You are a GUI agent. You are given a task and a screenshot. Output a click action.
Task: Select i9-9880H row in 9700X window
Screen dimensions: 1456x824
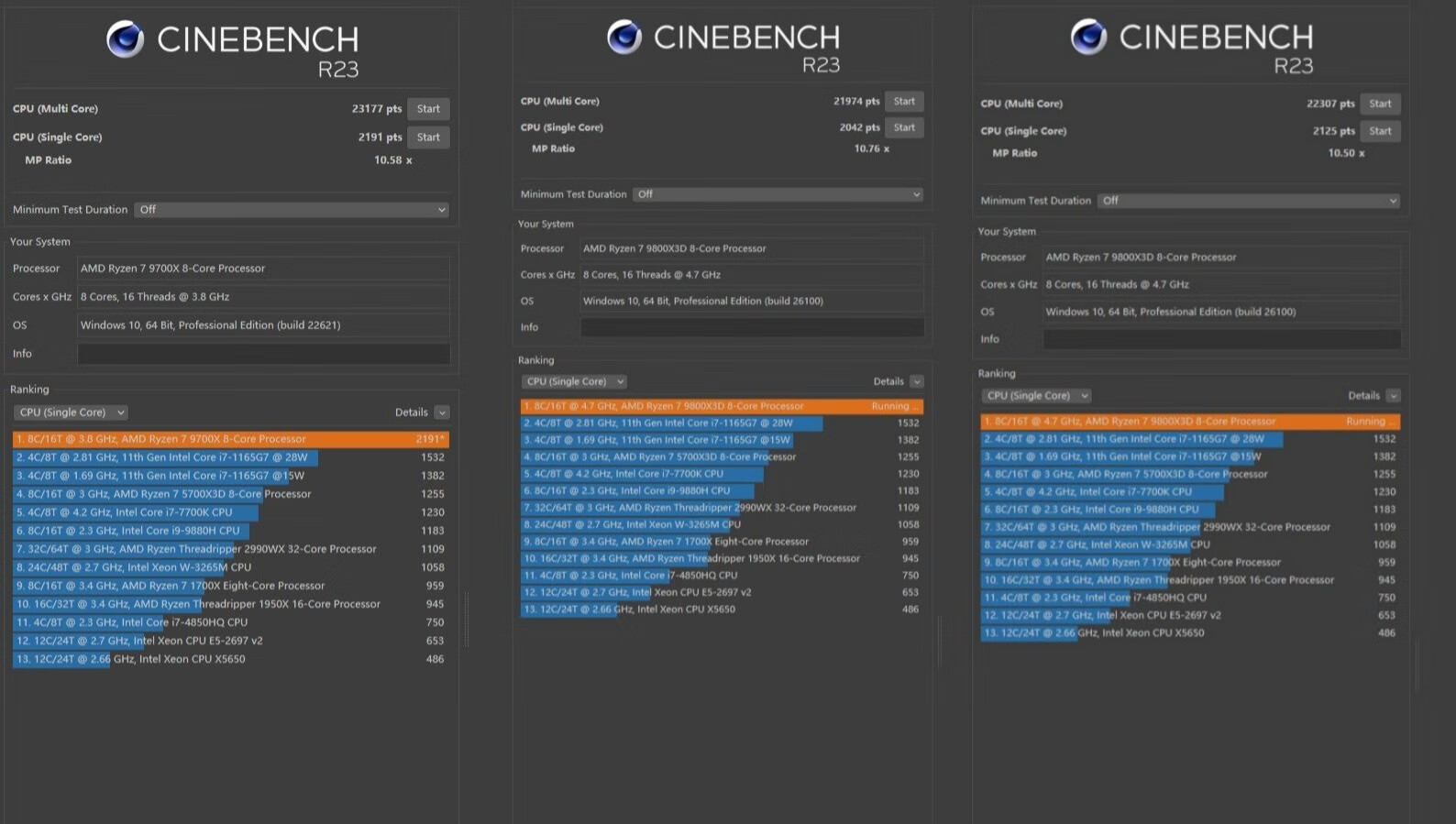click(231, 531)
